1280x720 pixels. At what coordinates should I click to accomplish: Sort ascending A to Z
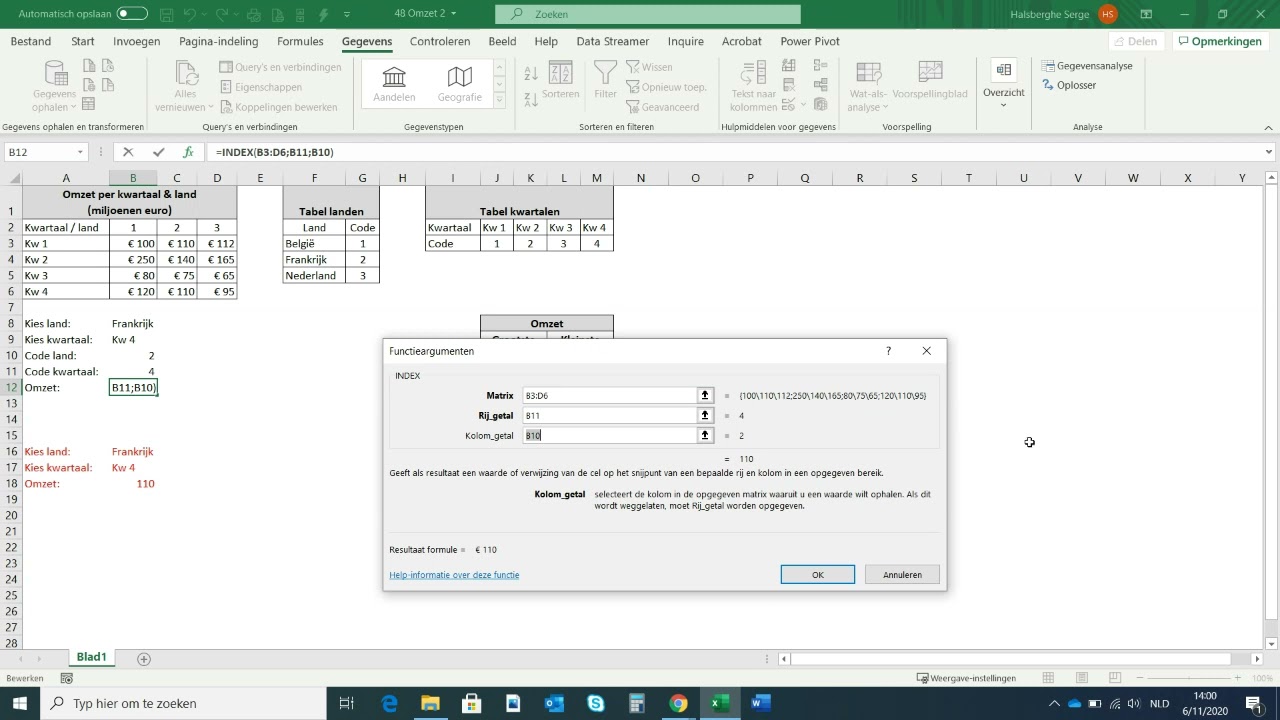(x=531, y=73)
